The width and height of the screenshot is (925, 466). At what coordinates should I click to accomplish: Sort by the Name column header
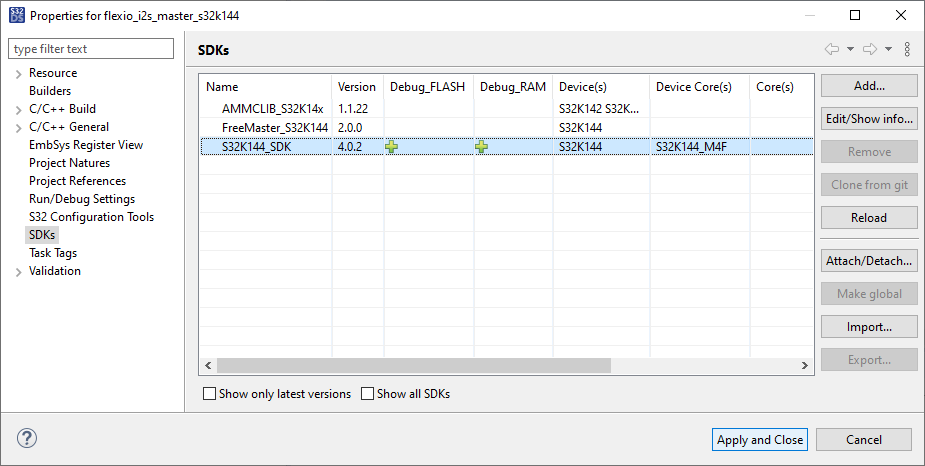[x=265, y=87]
